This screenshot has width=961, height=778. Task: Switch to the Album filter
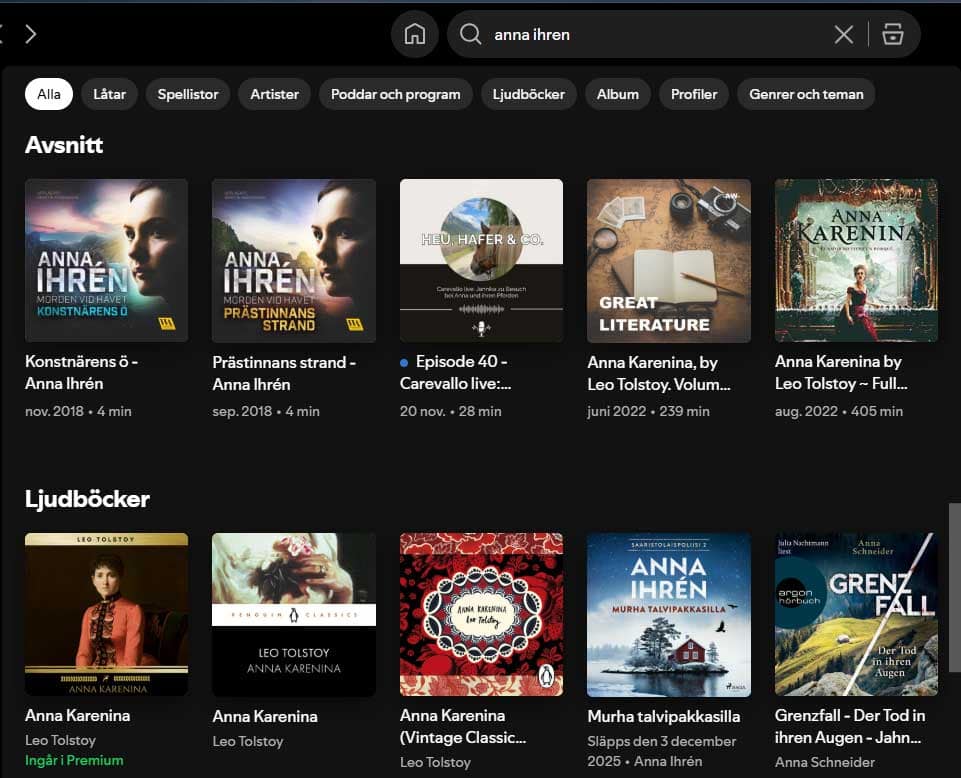[x=618, y=94]
